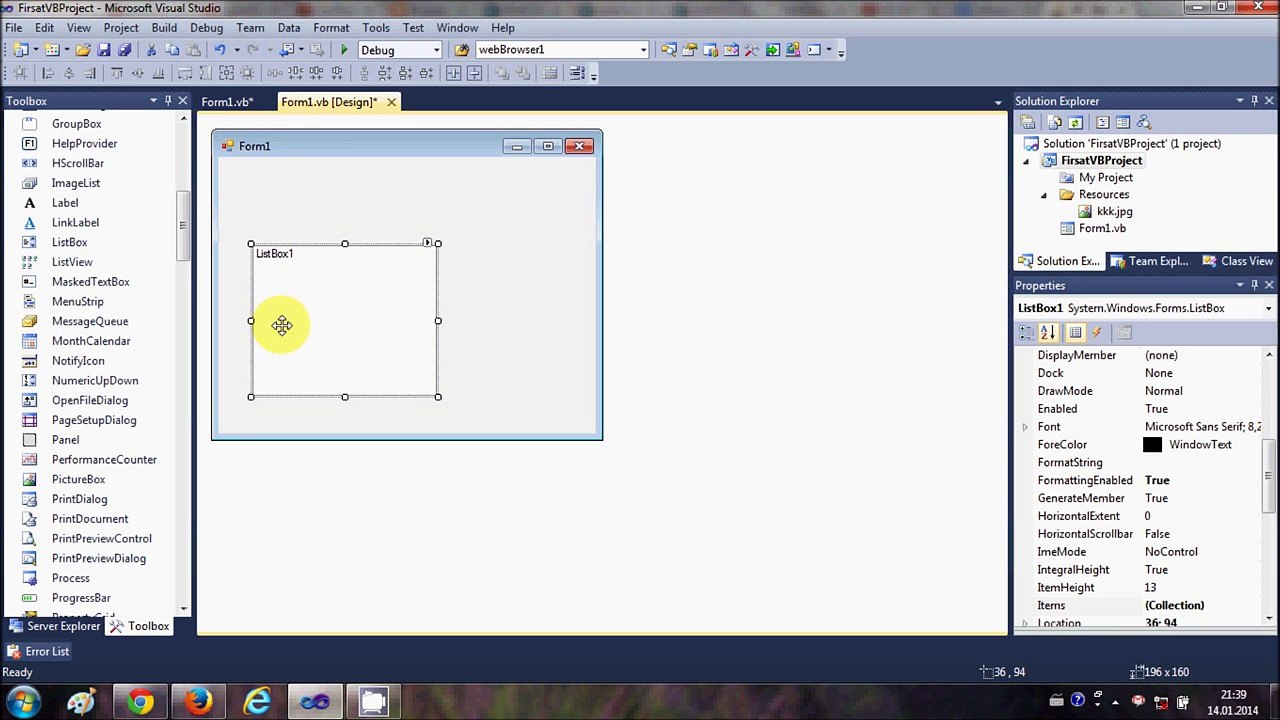Select Label control in Toolbox
Image resolution: width=1280 pixels, height=720 pixels.
(65, 203)
